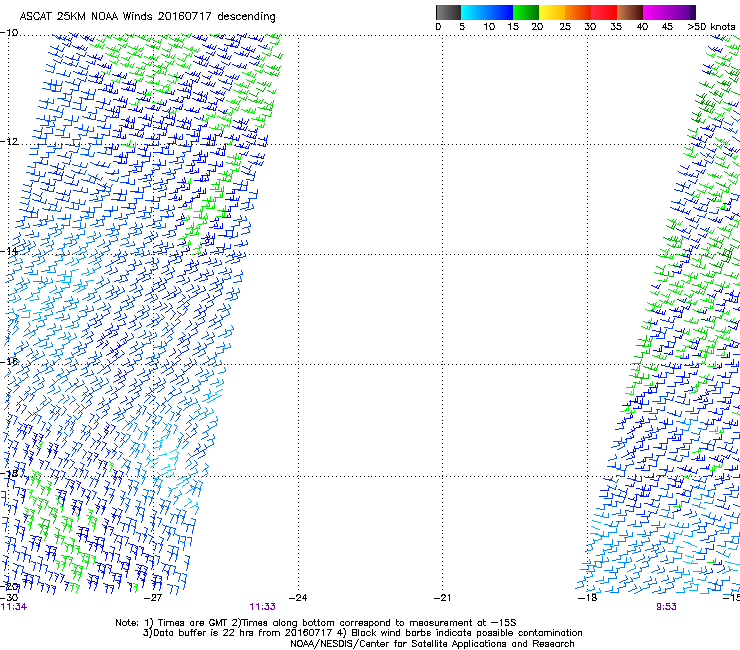740x650 pixels.
Task: Click the -18 latitude axis label
Action: point(9,473)
